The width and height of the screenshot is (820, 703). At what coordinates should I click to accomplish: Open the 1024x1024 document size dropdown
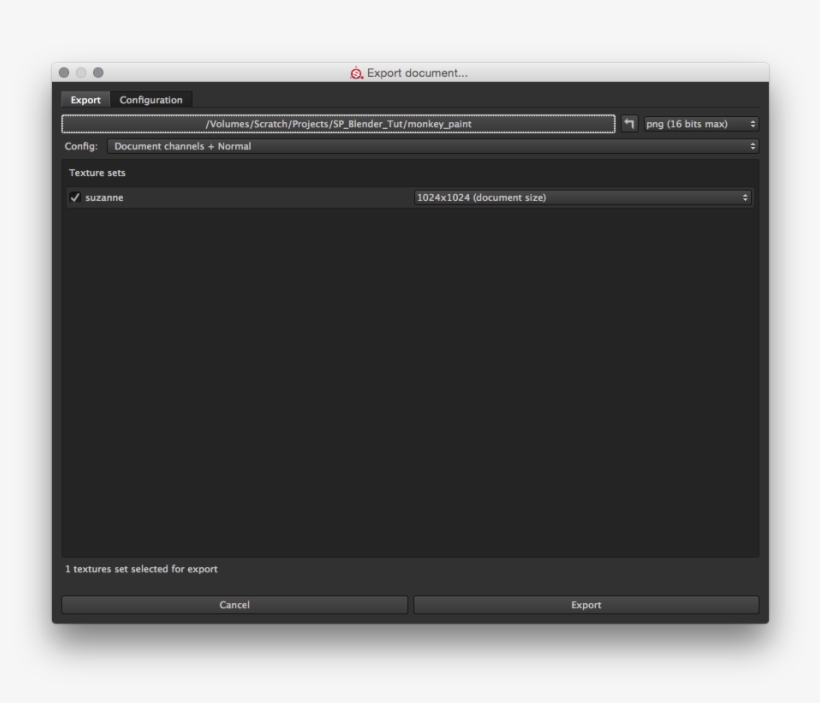pyautogui.click(x=585, y=198)
